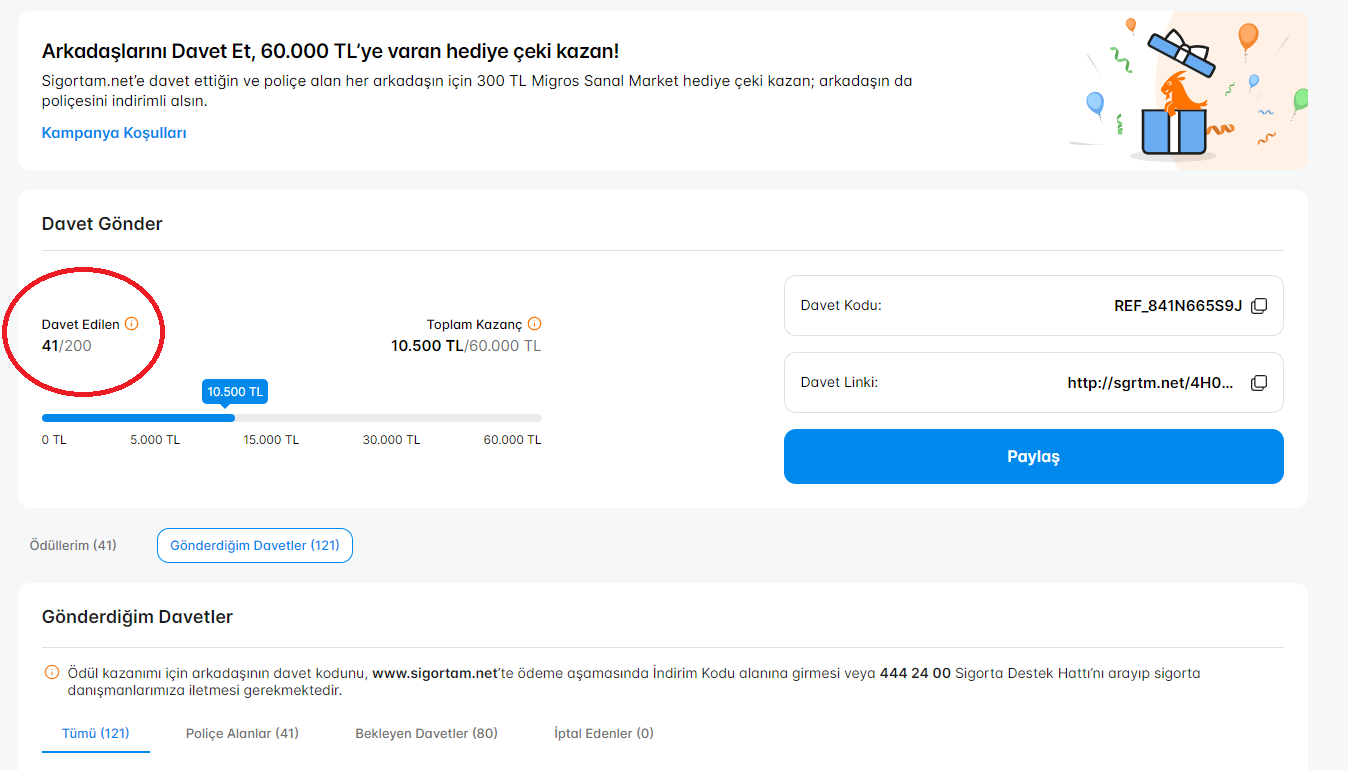Click the 15.000 TL milestone label
Viewport: 1348px width, 770px height.
pyautogui.click(x=271, y=440)
